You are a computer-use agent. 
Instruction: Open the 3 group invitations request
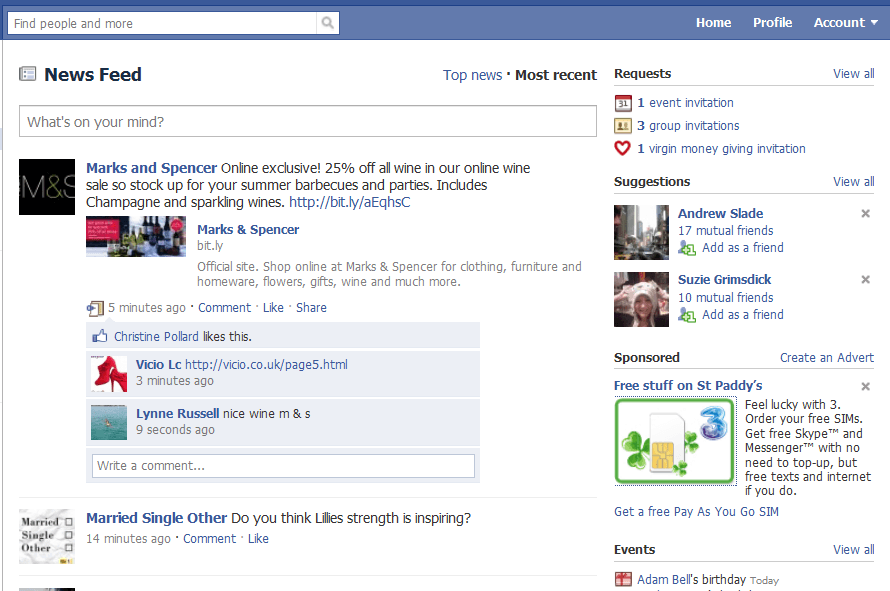tap(688, 125)
